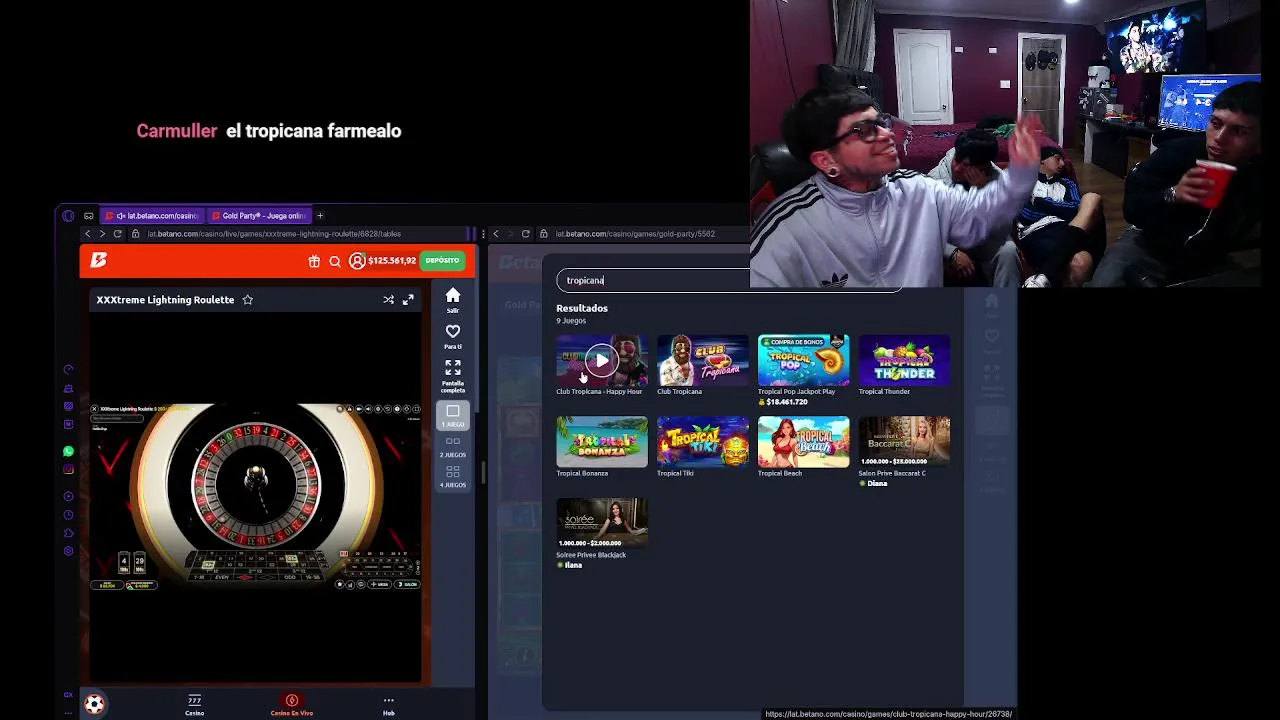Open the Club Tropicana game thumbnail
Viewport: 1280px width, 720px height.
pyautogui.click(x=702, y=360)
